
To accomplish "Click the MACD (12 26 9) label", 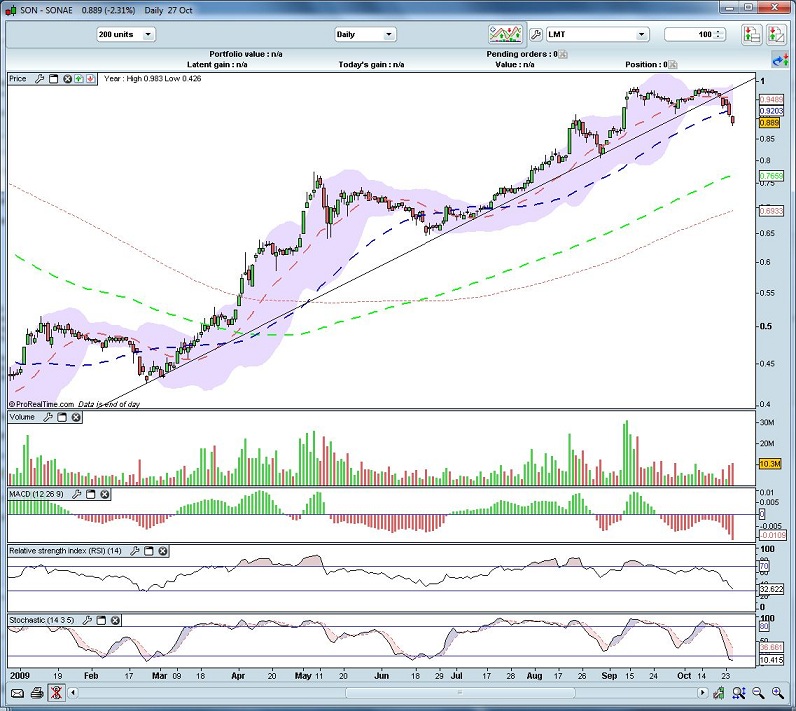I will coord(37,494).
